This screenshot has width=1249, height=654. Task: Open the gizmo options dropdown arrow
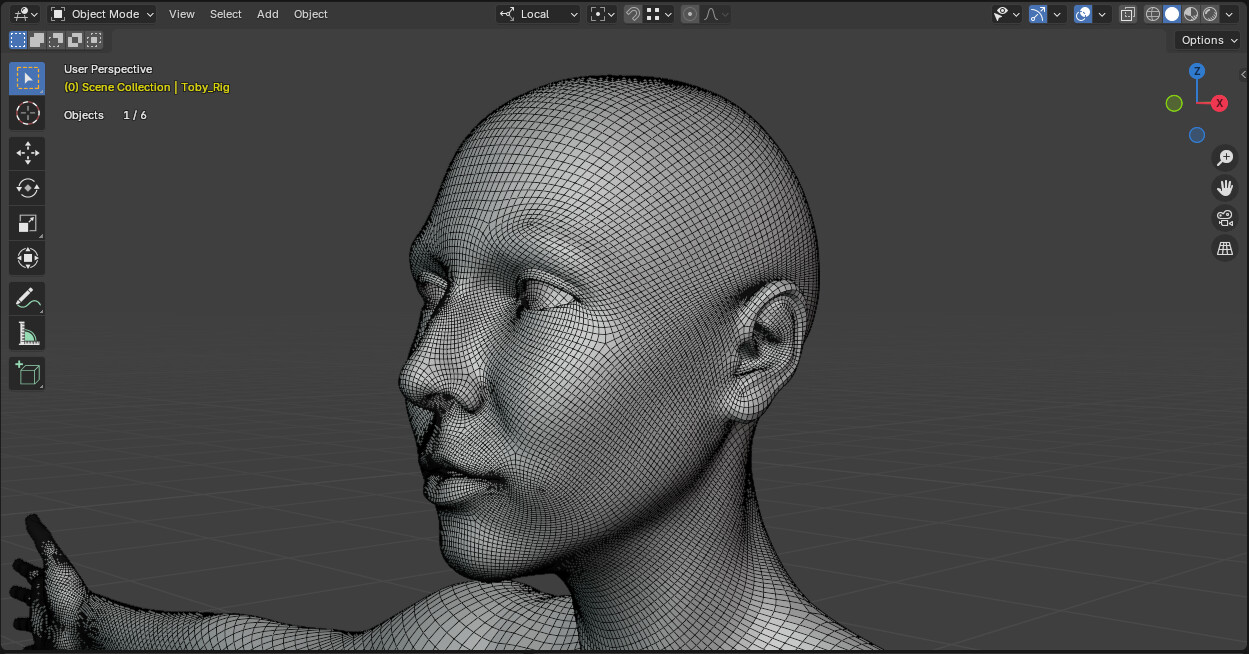1057,14
